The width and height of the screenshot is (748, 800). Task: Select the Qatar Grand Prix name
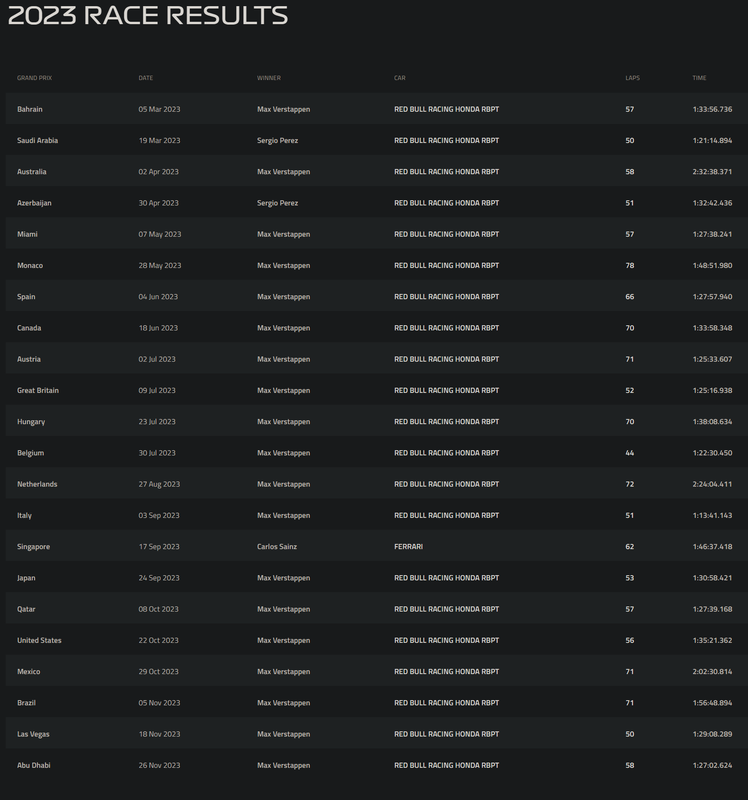(x=26, y=609)
